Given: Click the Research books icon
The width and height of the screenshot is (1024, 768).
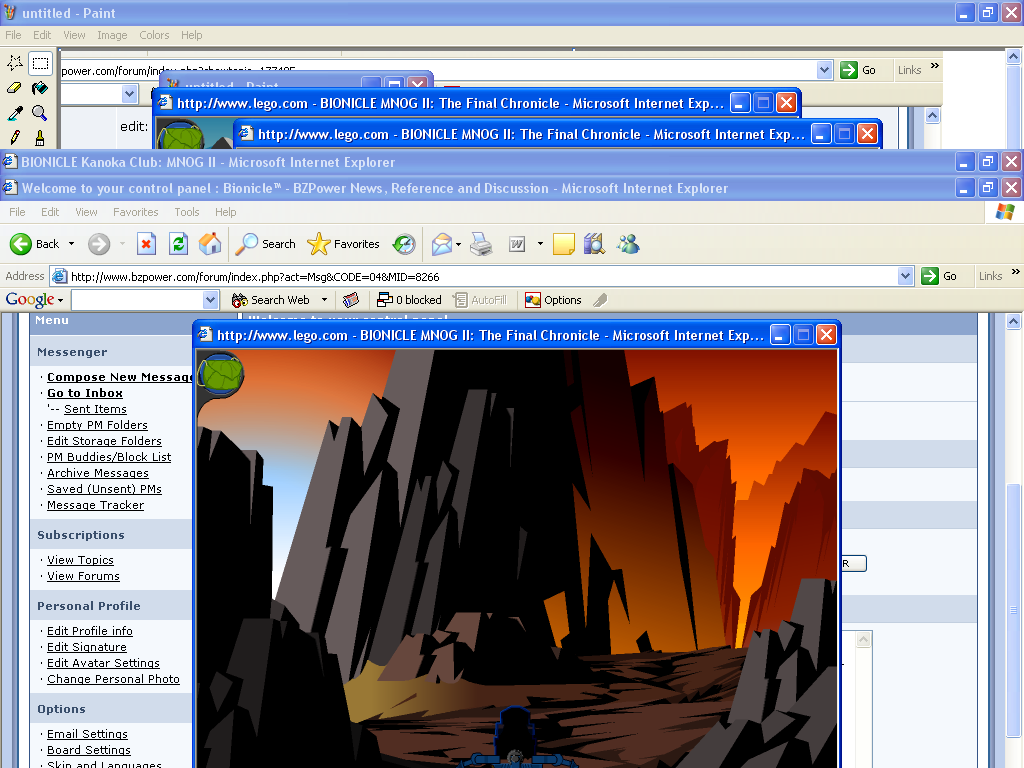Looking at the screenshot, I should click(594, 244).
